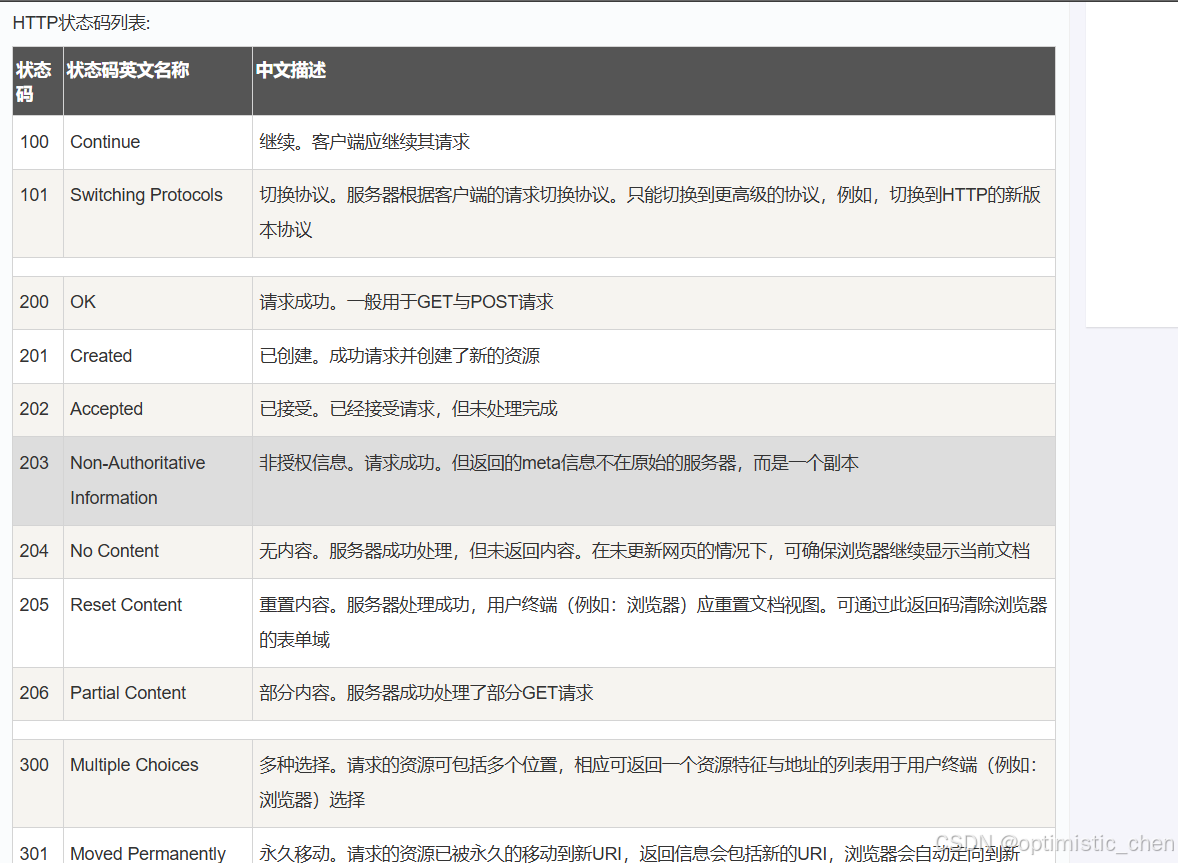Screen dimensions: 1178x863
Task: Click the 'Non-Authoritative Information' cell
Action: [158, 481]
